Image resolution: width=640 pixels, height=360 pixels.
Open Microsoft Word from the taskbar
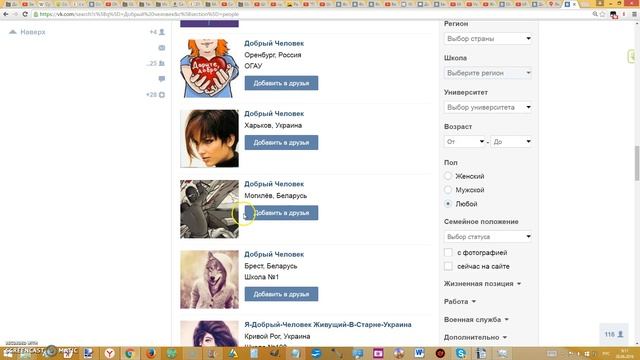point(419,353)
